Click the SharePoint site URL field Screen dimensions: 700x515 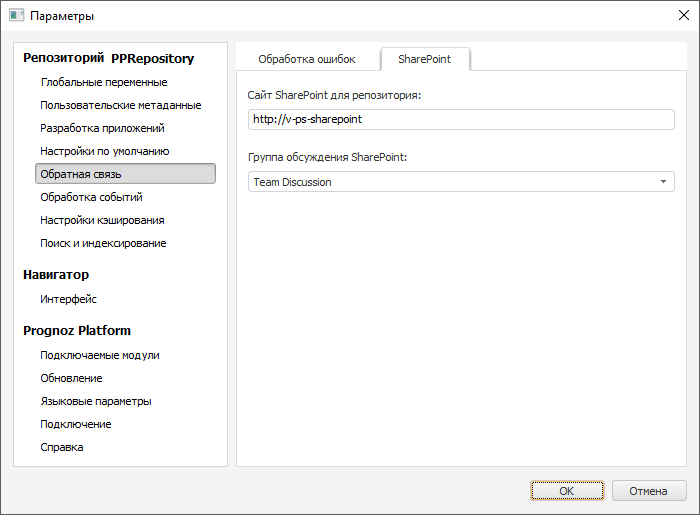[x=461, y=120]
